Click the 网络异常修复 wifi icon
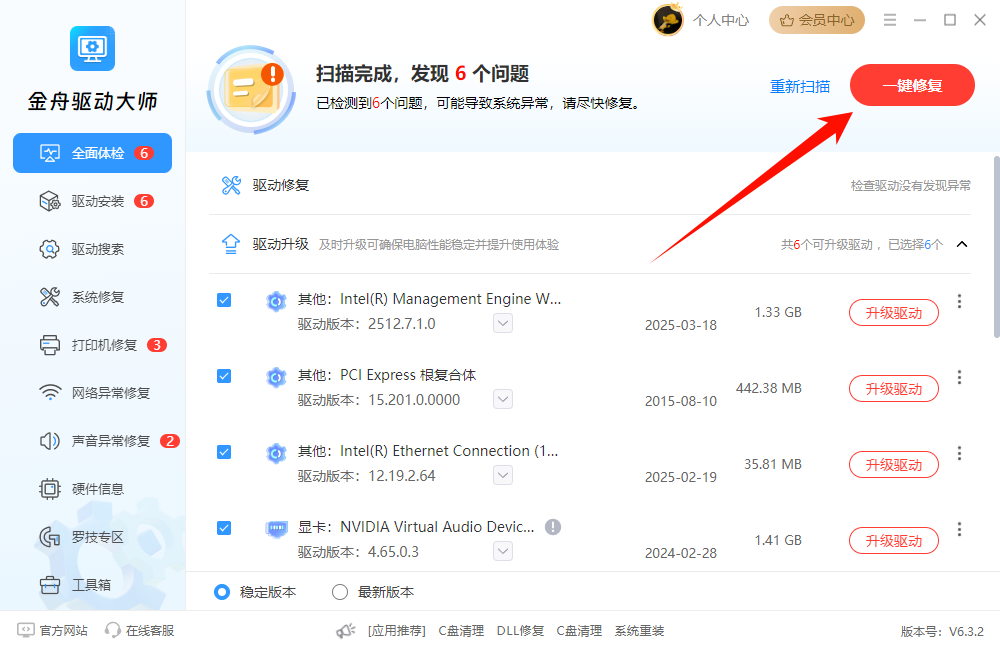1000x650 pixels. [50, 392]
